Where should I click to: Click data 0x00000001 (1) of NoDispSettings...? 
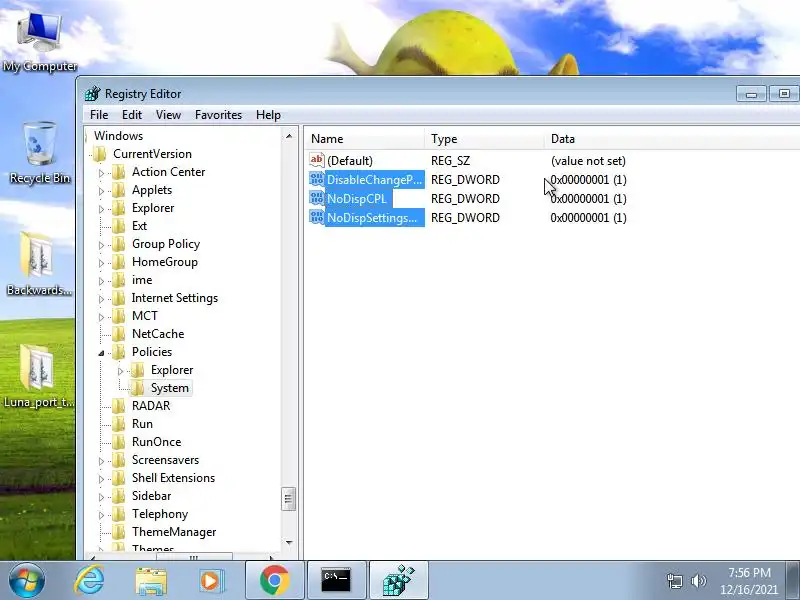point(588,218)
